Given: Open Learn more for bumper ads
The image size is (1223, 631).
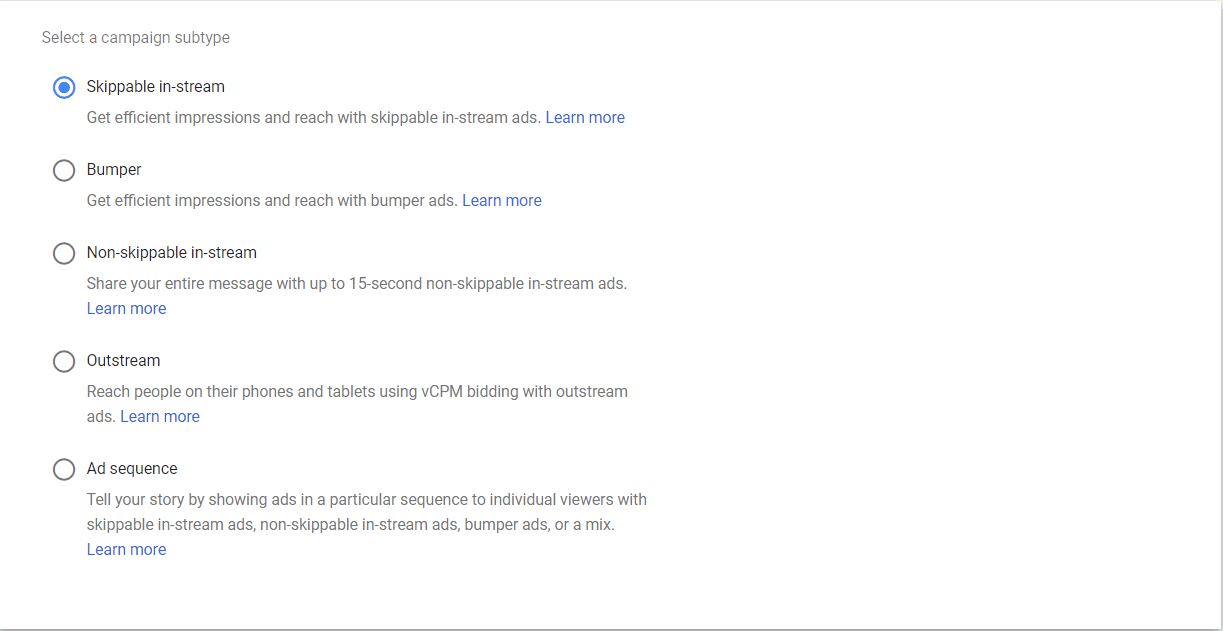Looking at the screenshot, I should (x=502, y=200).
